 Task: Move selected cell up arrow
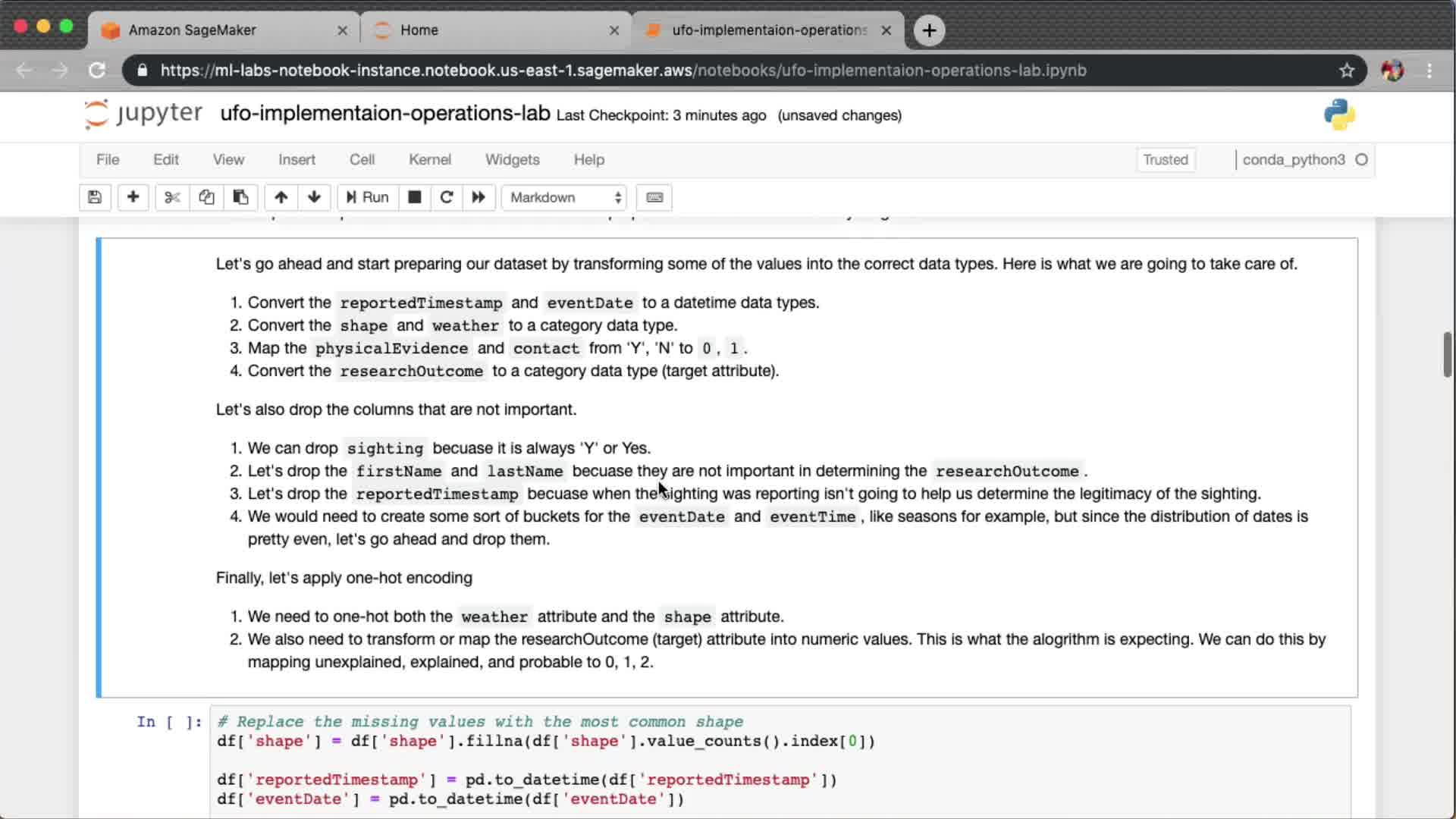281,197
